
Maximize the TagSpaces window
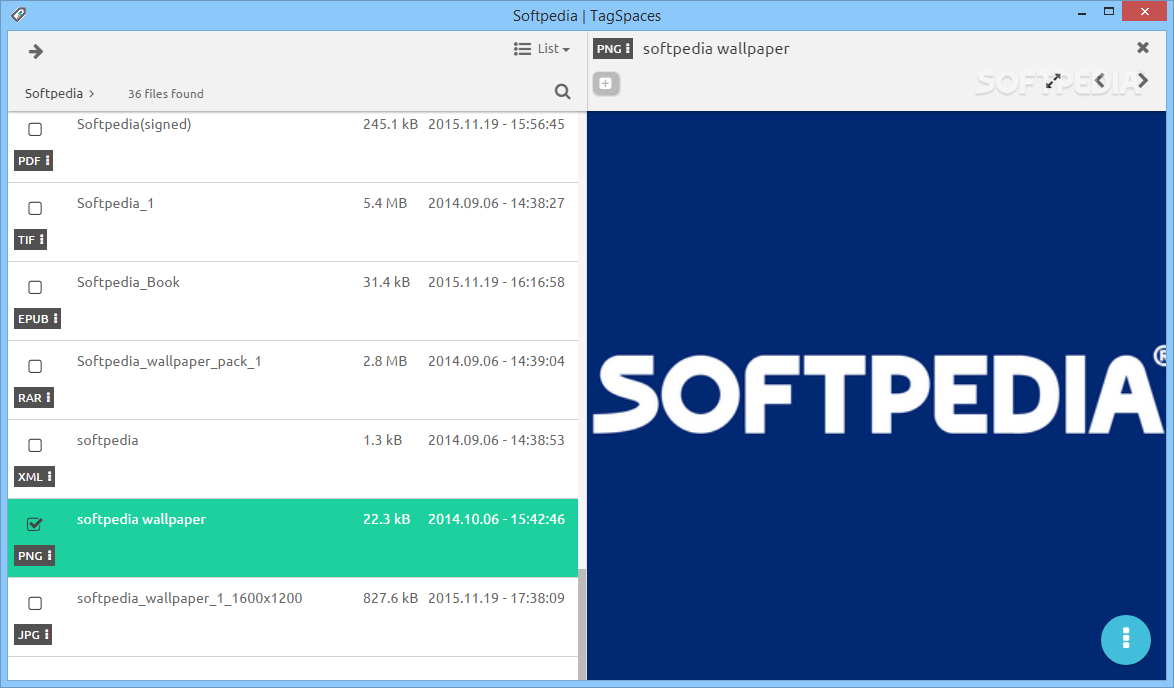coord(1109,11)
